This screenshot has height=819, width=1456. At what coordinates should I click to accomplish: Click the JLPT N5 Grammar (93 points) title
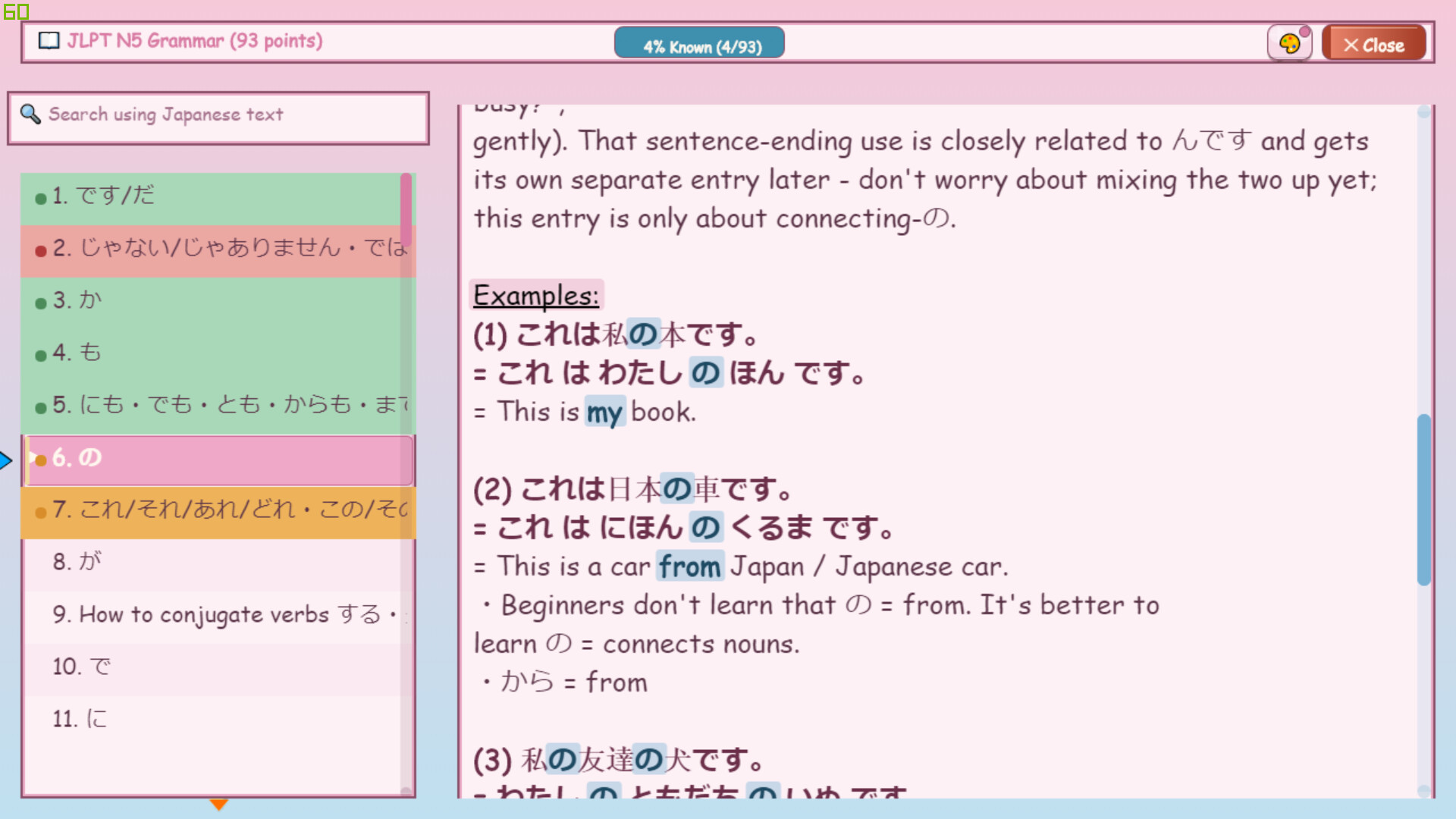click(195, 41)
